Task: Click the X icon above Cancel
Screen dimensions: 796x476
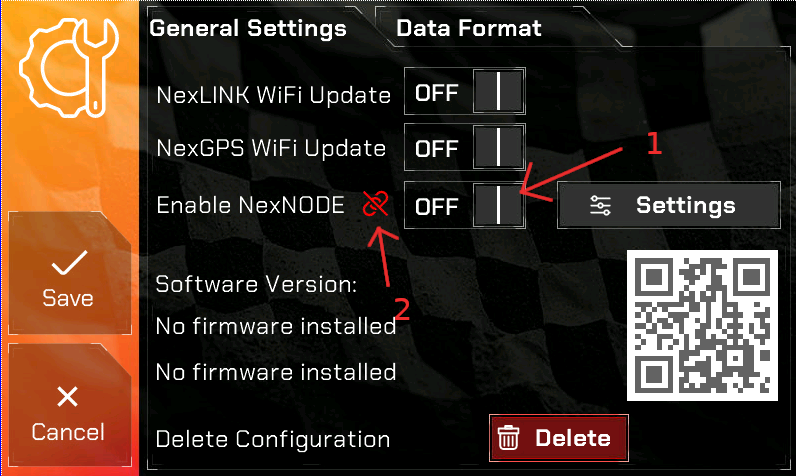Action: coord(68,396)
